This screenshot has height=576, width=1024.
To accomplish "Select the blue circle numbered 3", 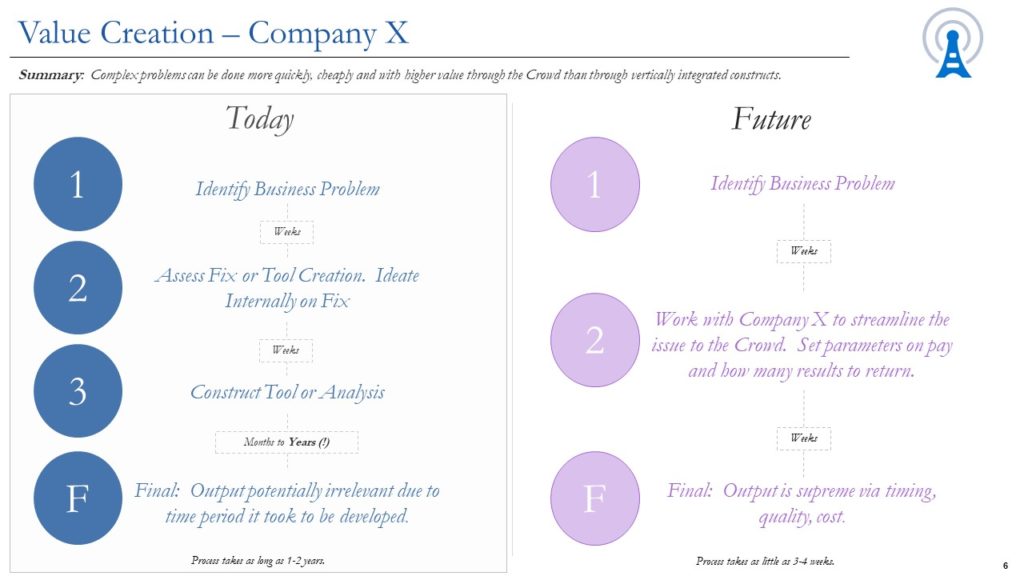I will tap(78, 391).
